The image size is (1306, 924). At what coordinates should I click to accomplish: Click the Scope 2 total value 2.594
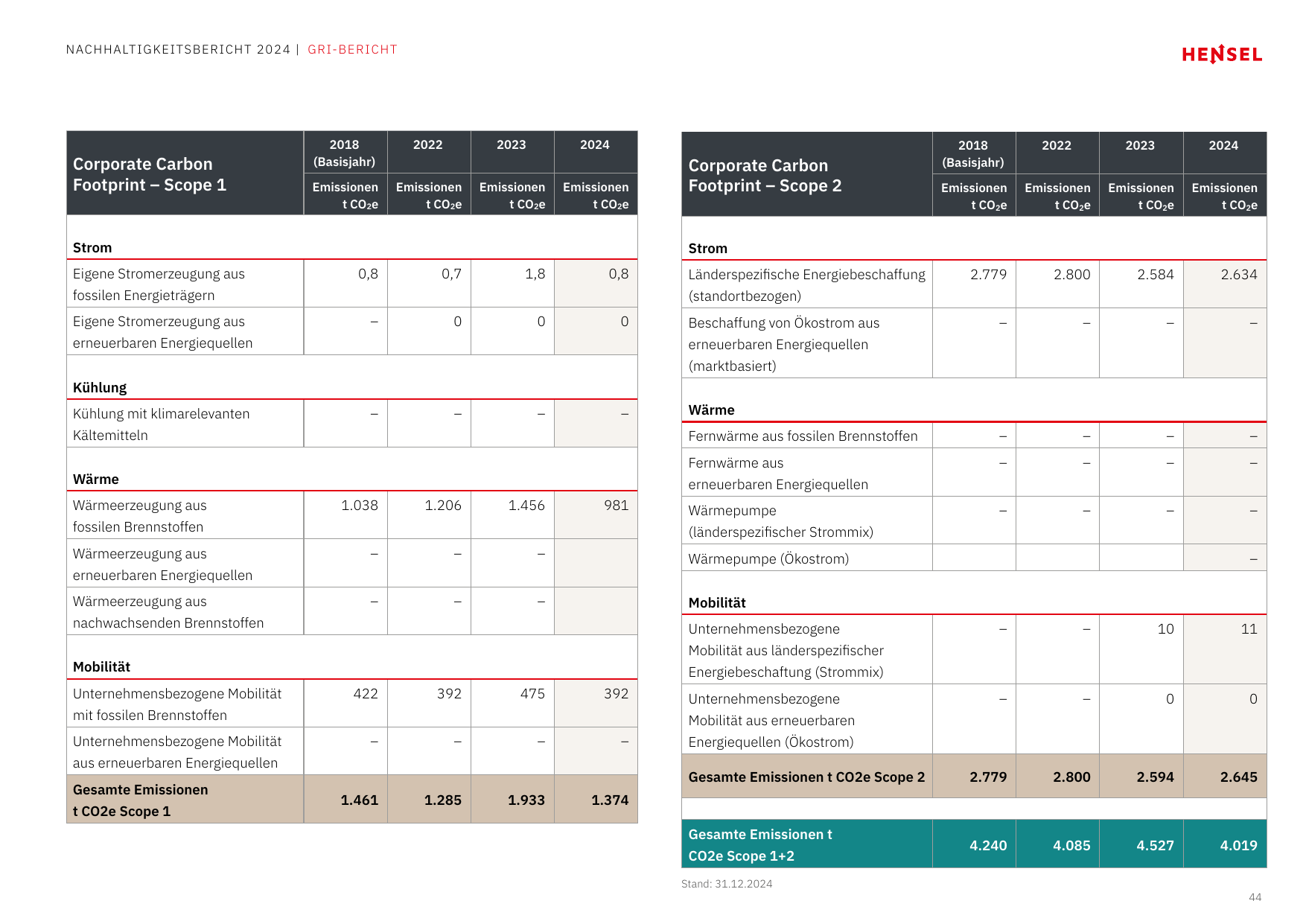pyautogui.click(x=1156, y=777)
